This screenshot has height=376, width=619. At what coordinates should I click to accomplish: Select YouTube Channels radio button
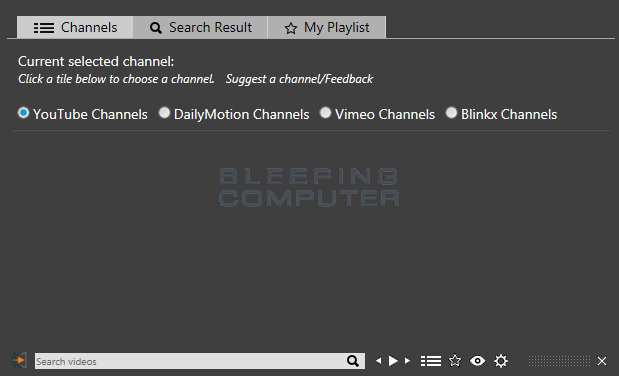24,113
